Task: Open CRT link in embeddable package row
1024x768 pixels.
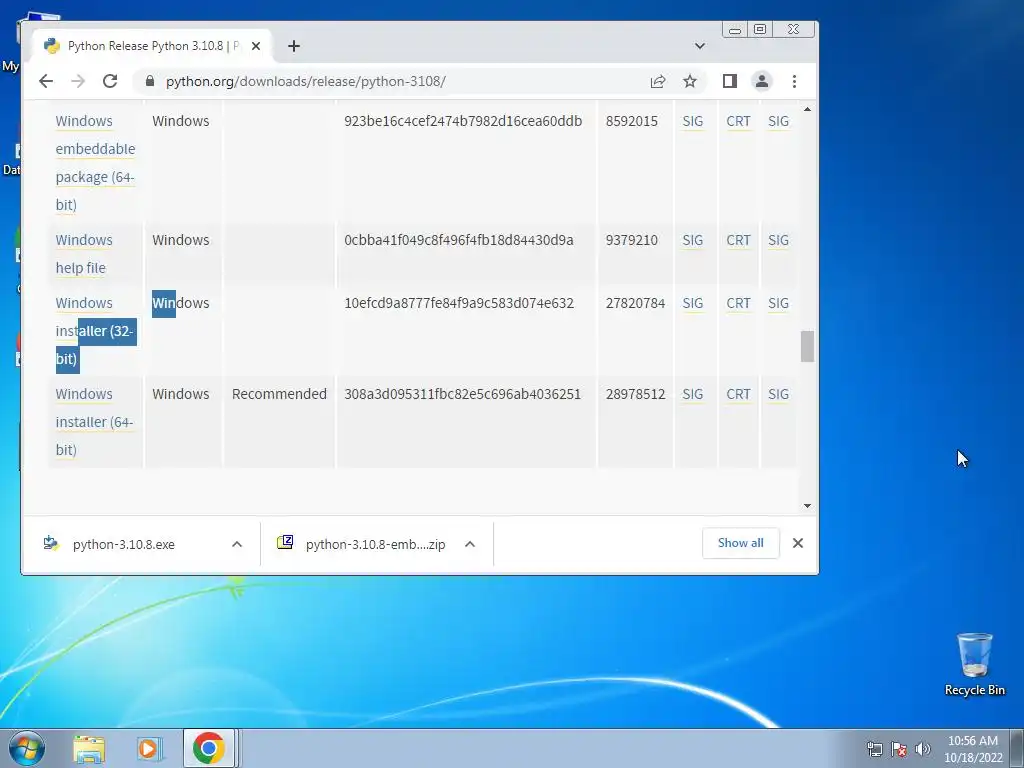Action: tap(738, 121)
